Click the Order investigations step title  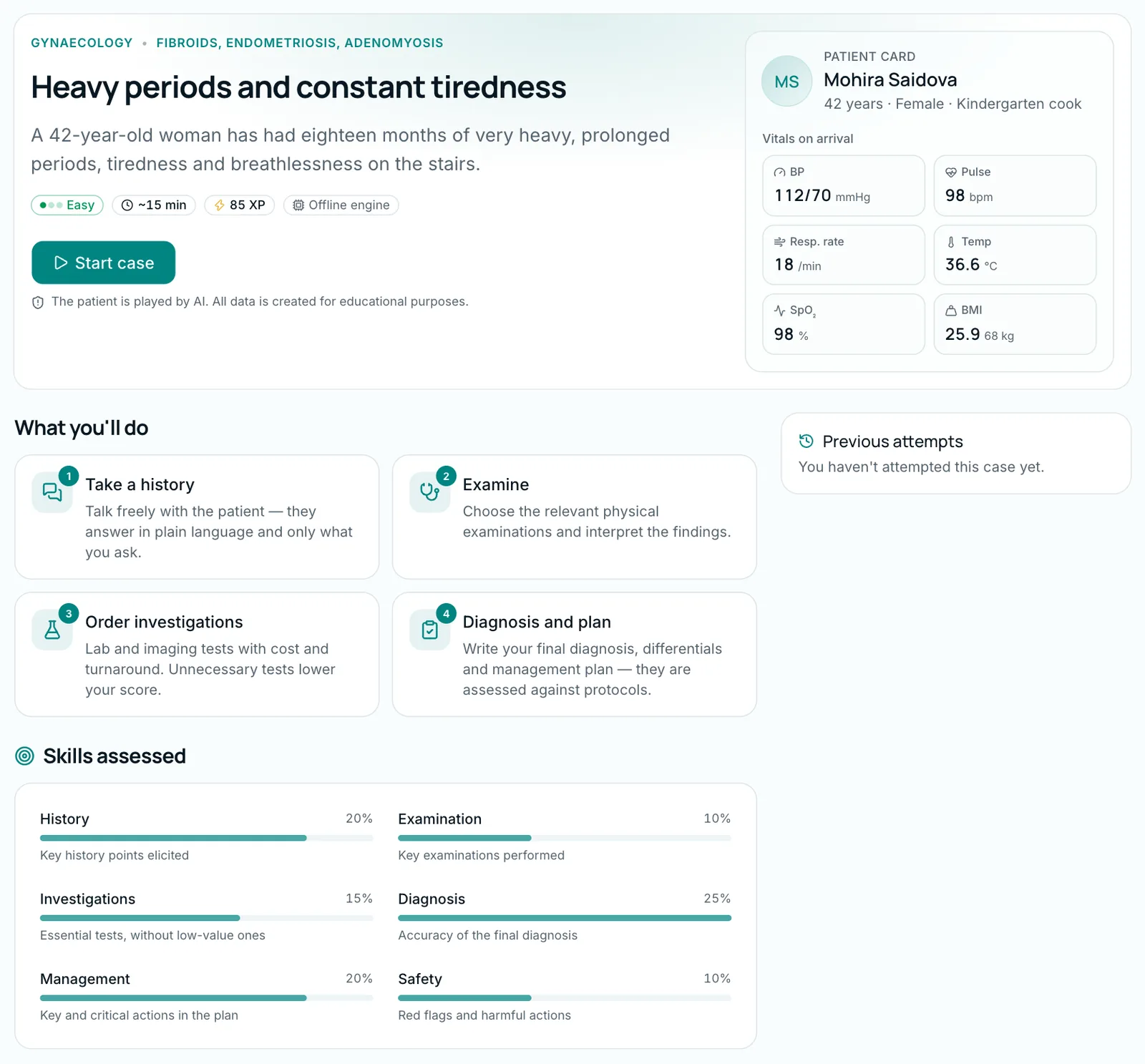[164, 623]
